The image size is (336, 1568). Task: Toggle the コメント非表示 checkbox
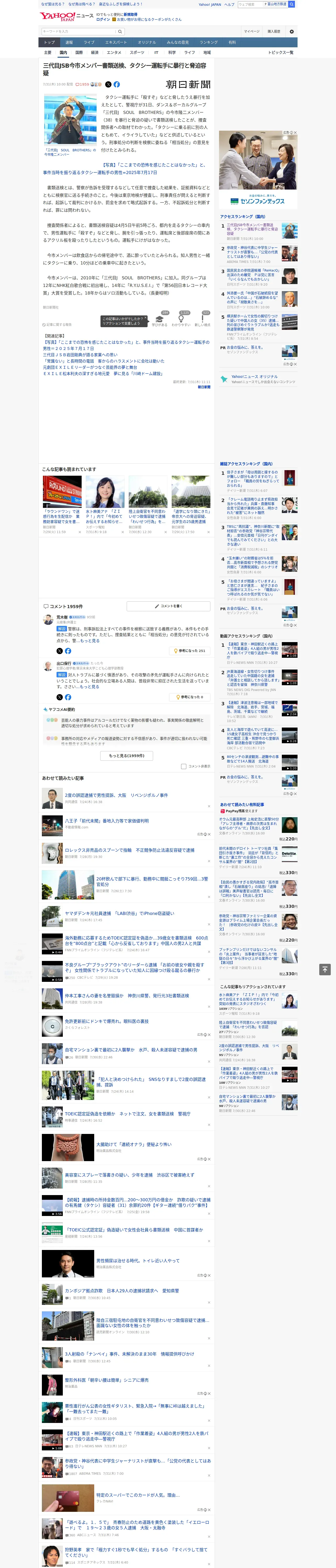click(x=183, y=766)
